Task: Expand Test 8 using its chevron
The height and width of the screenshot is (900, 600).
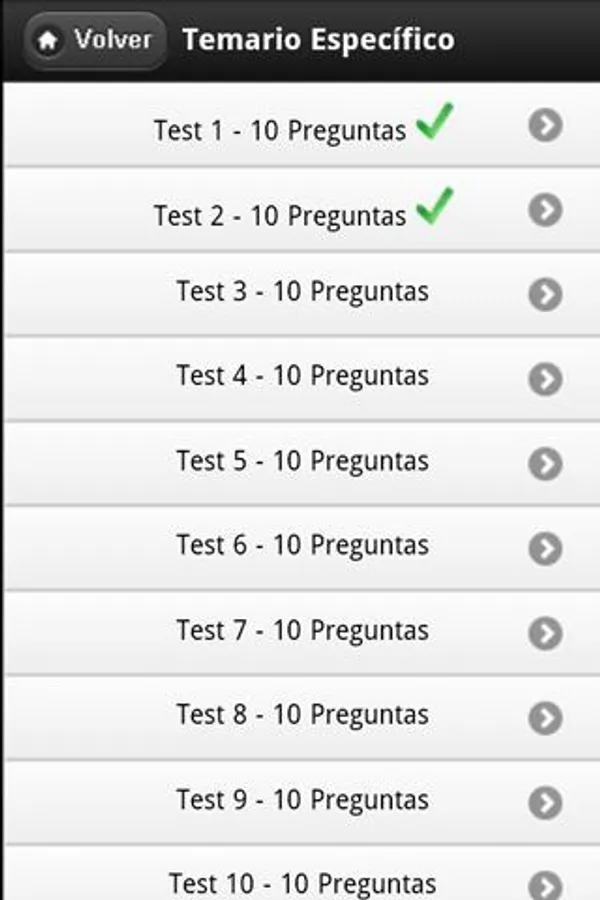Action: 545,717
